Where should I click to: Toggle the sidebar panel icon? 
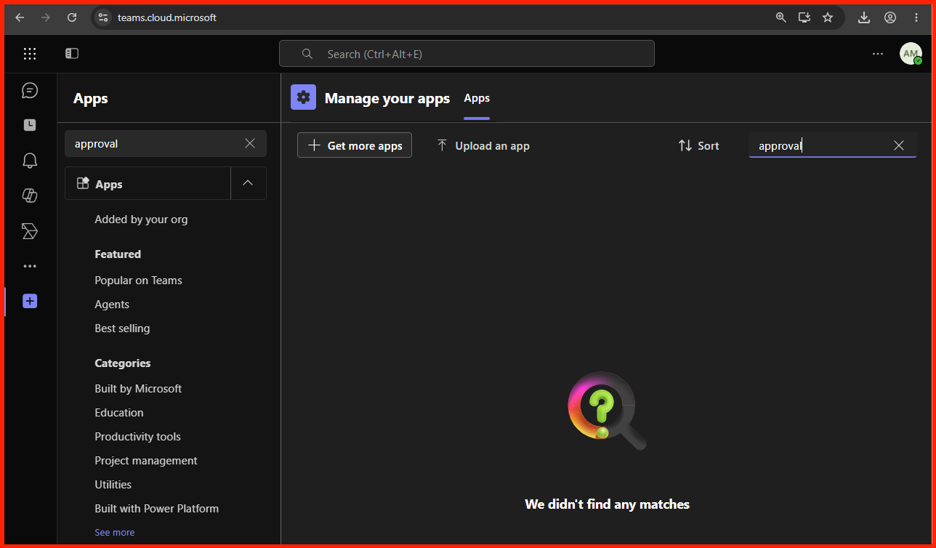tap(72, 54)
